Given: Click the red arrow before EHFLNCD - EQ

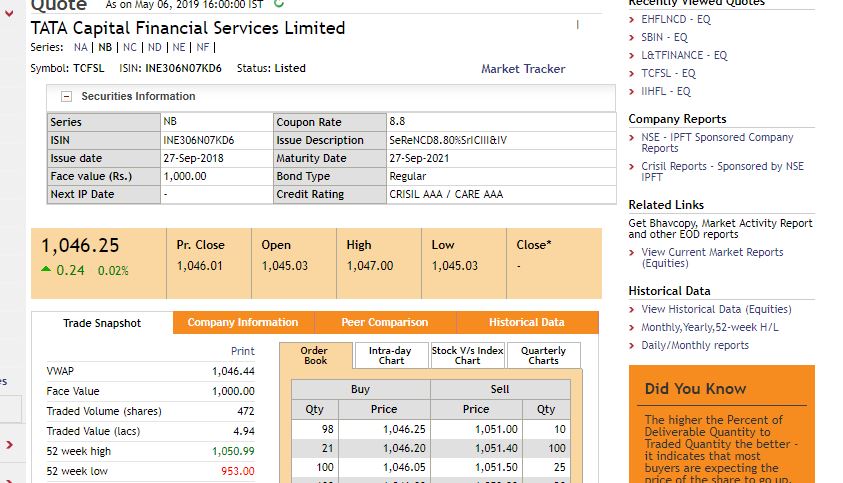Looking at the screenshot, I should (632, 20).
